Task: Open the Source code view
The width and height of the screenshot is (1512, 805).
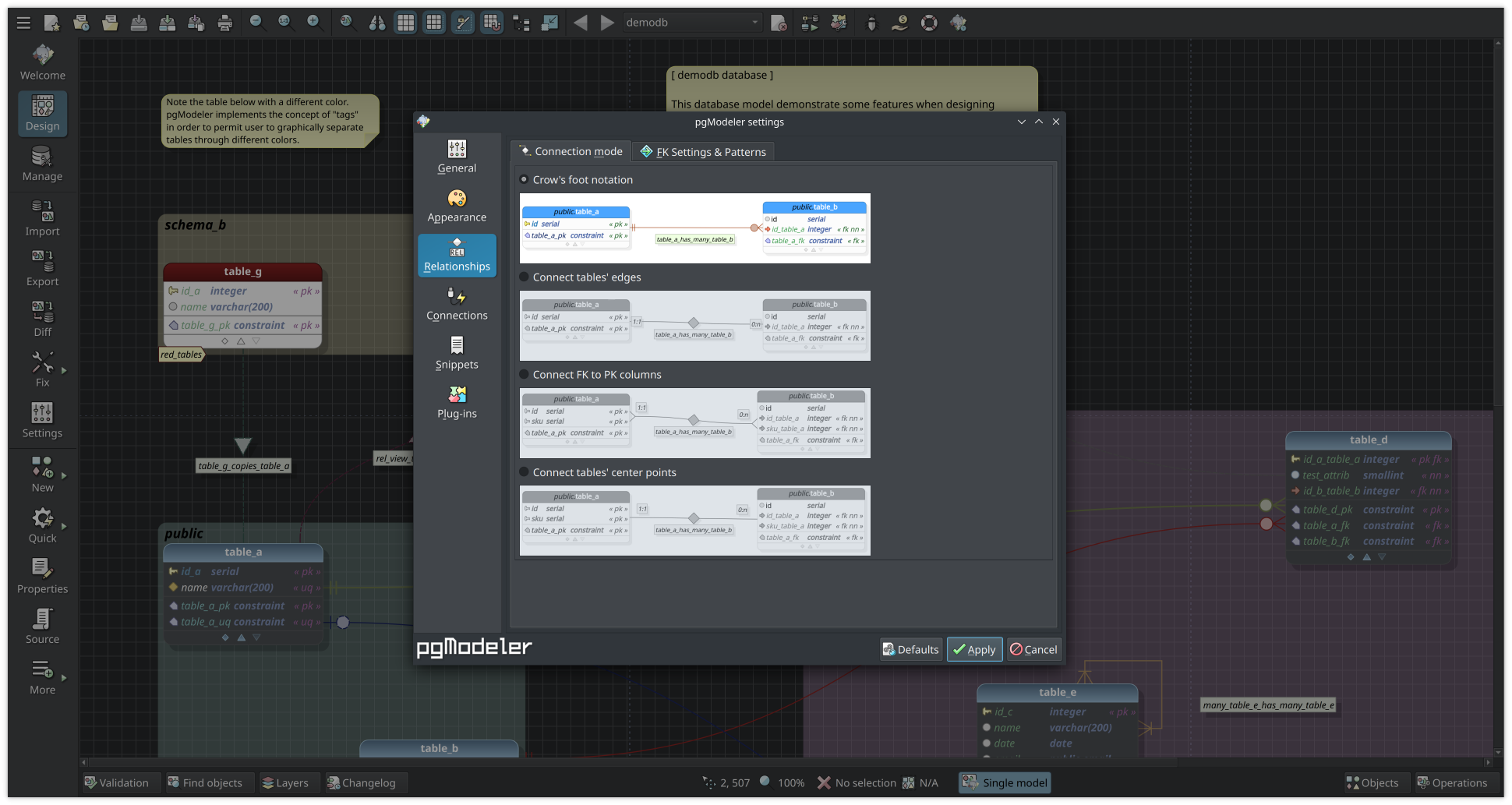Action: point(43,627)
